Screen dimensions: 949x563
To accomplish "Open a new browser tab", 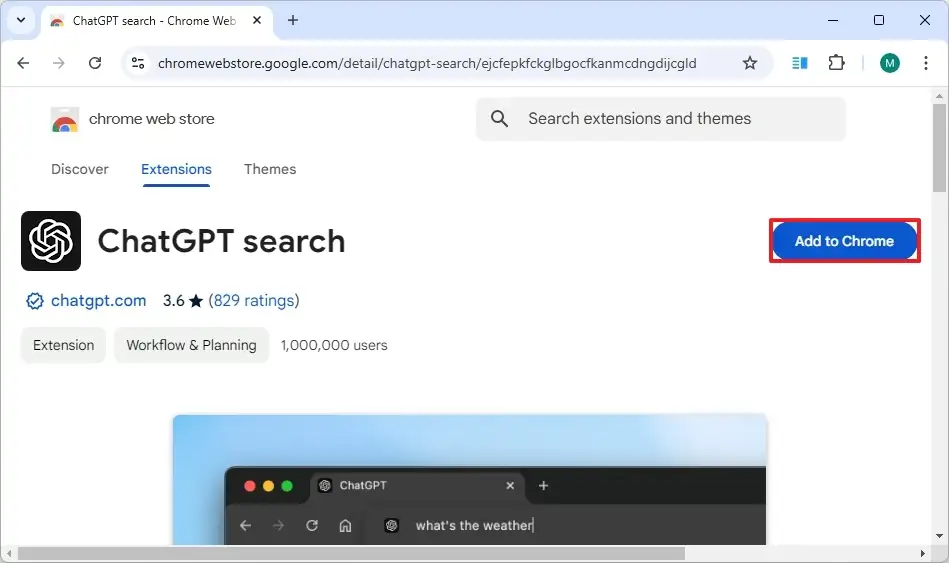I will point(293,20).
